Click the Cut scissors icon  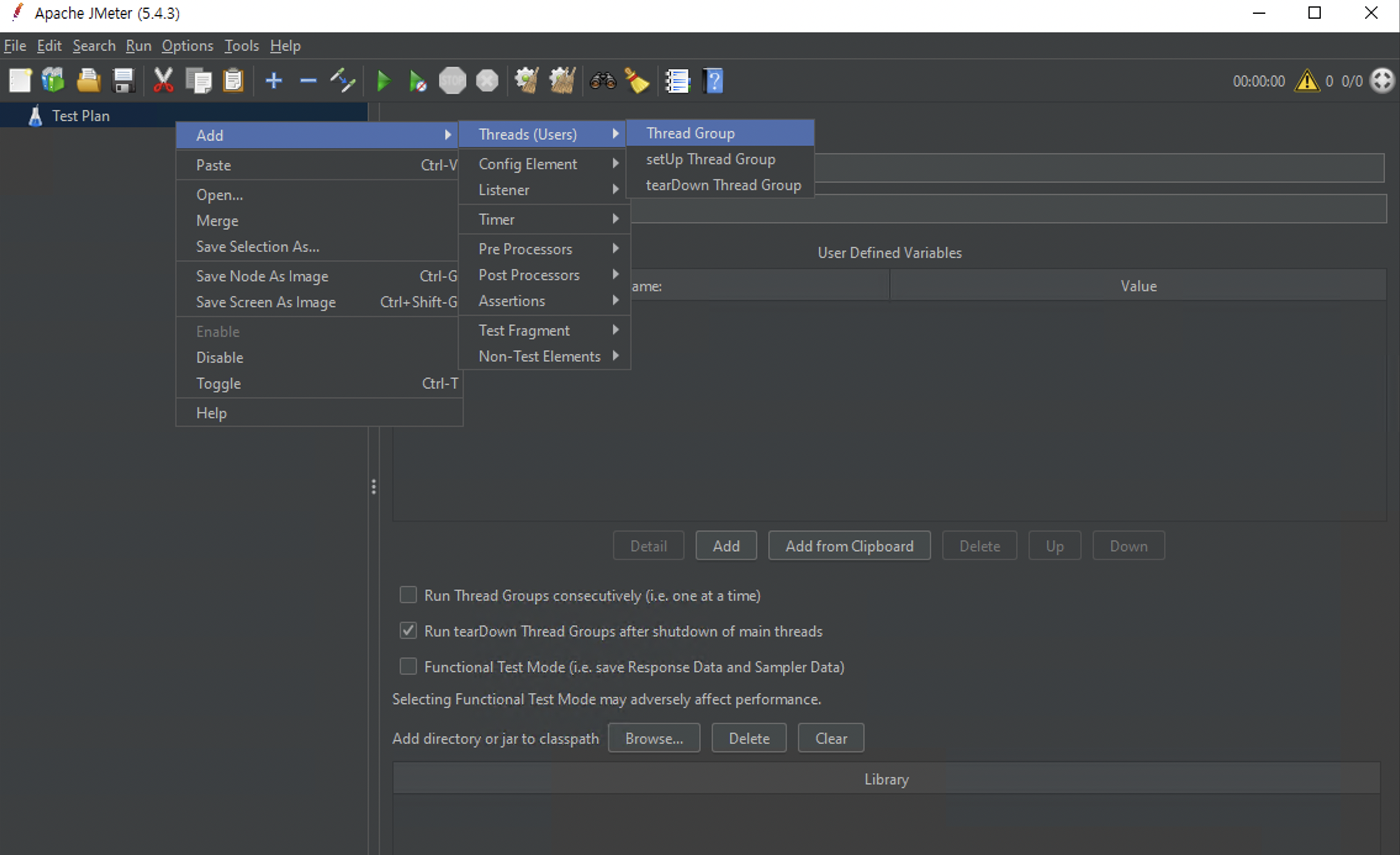coord(163,81)
